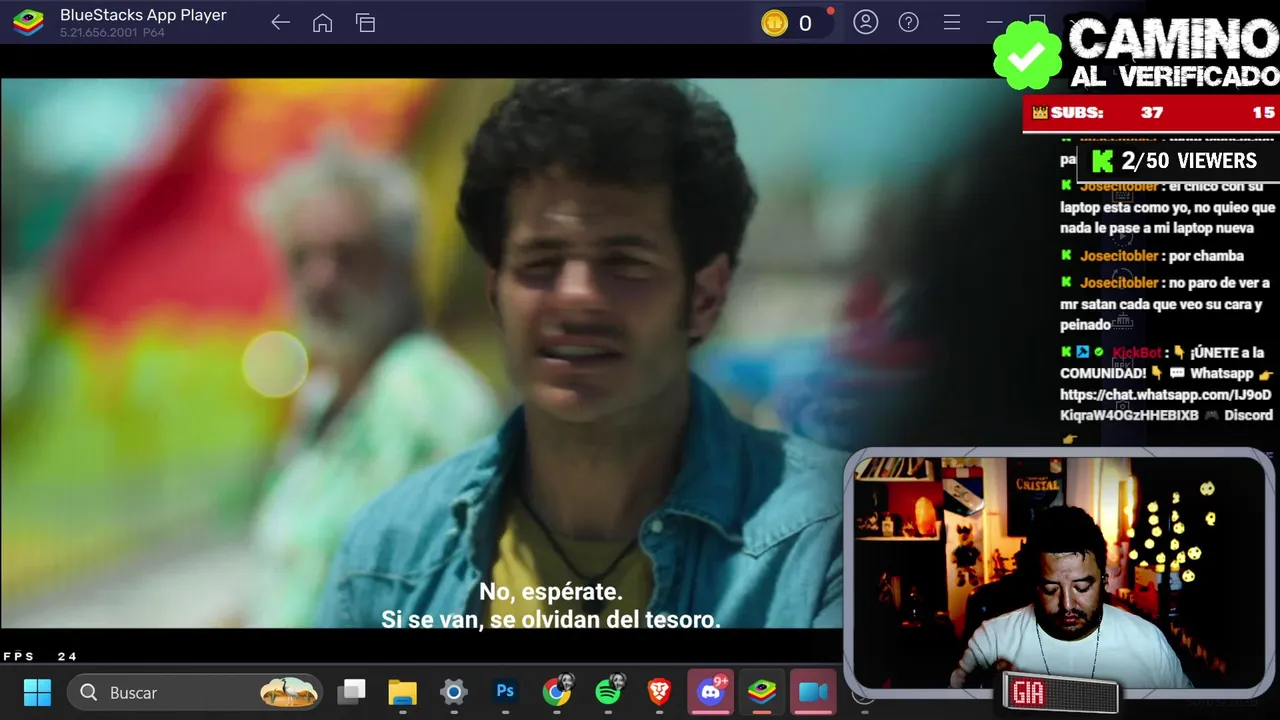This screenshot has height=720, width=1280.
Task: Minimize the BlueStacks window
Action: [994, 22]
